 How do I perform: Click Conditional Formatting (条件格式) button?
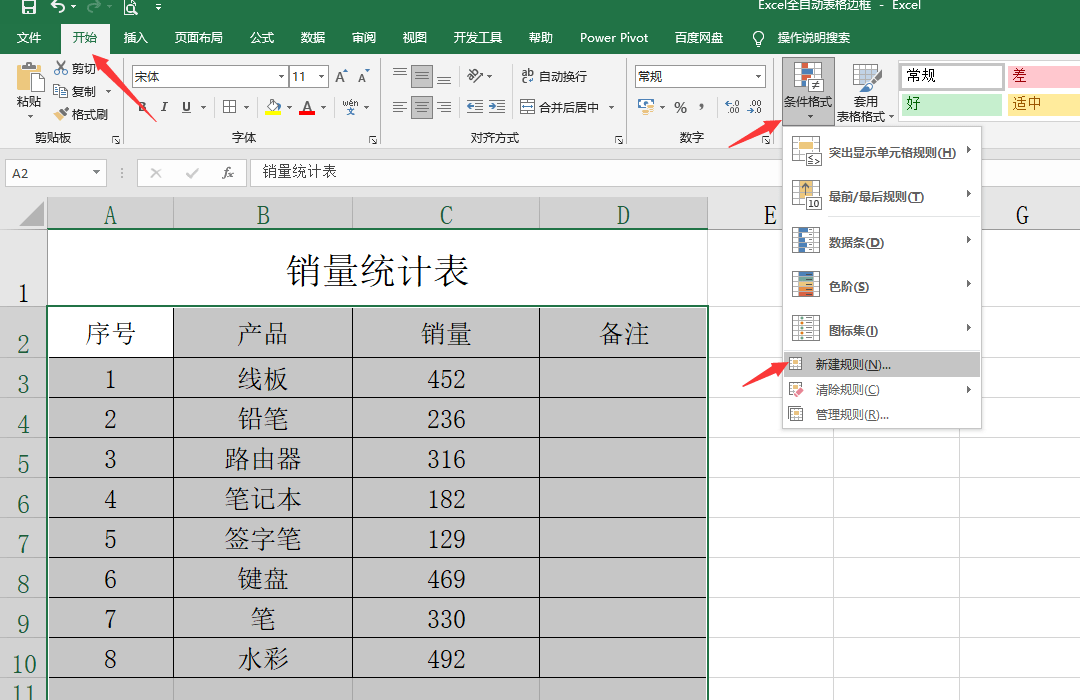click(x=808, y=91)
